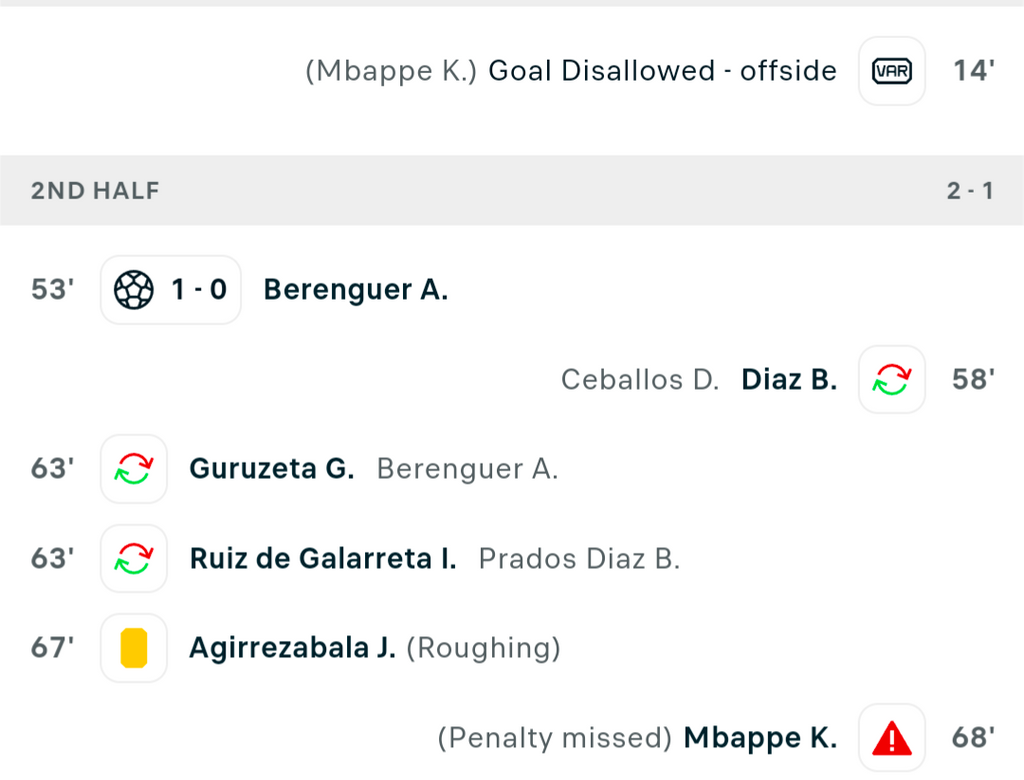
Task: Click the Ruiz de Galarreta substitution icon
Action: (x=134, y=559)
